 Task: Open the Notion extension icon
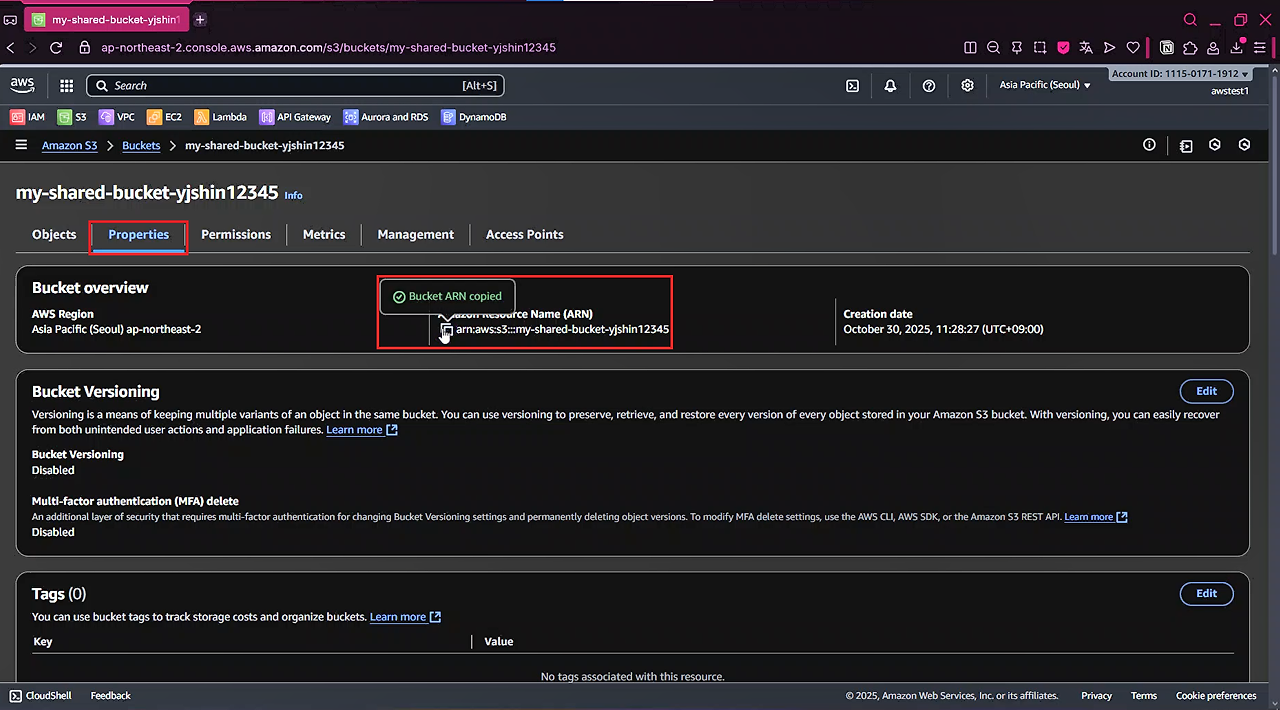click(x=1167, y=47)
